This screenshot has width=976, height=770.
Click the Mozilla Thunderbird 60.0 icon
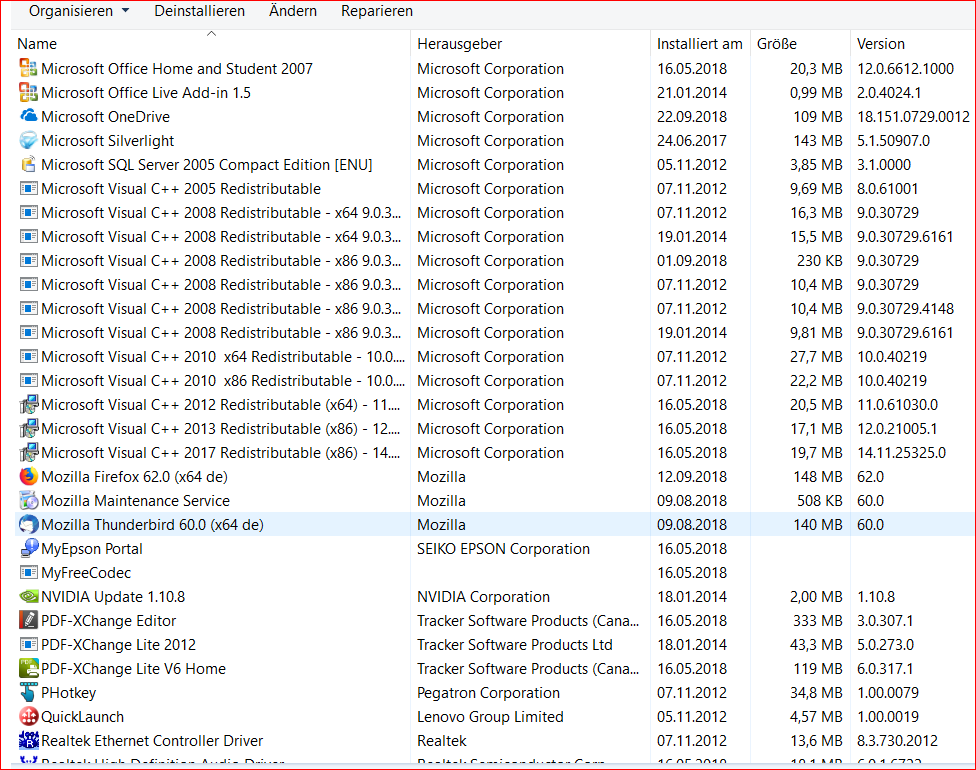[x=29, y=525]
